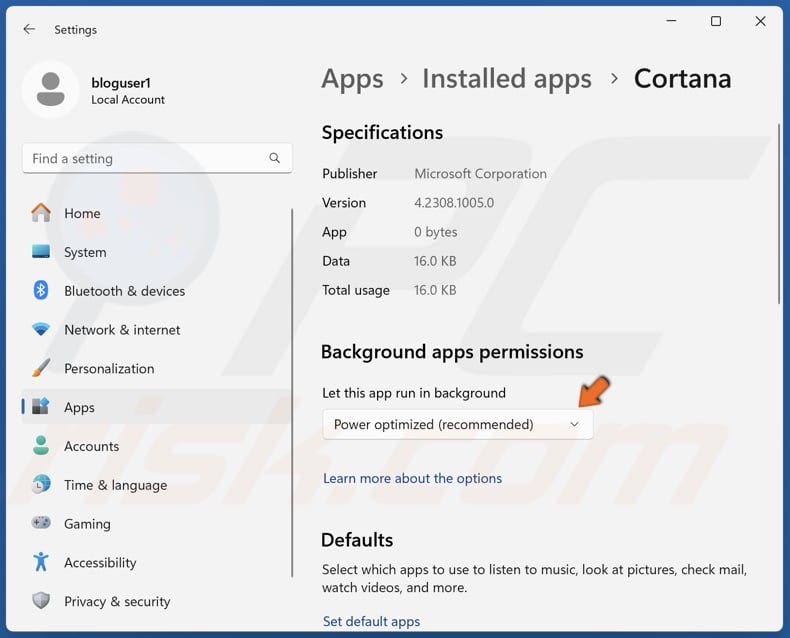Click the Find a setting search box

(x=157, y=158)
